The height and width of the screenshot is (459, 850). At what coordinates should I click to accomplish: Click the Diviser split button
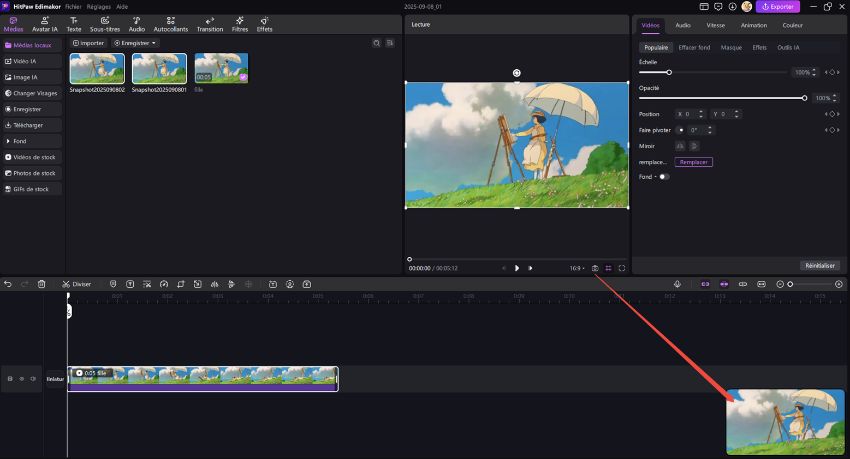[76, 284]
